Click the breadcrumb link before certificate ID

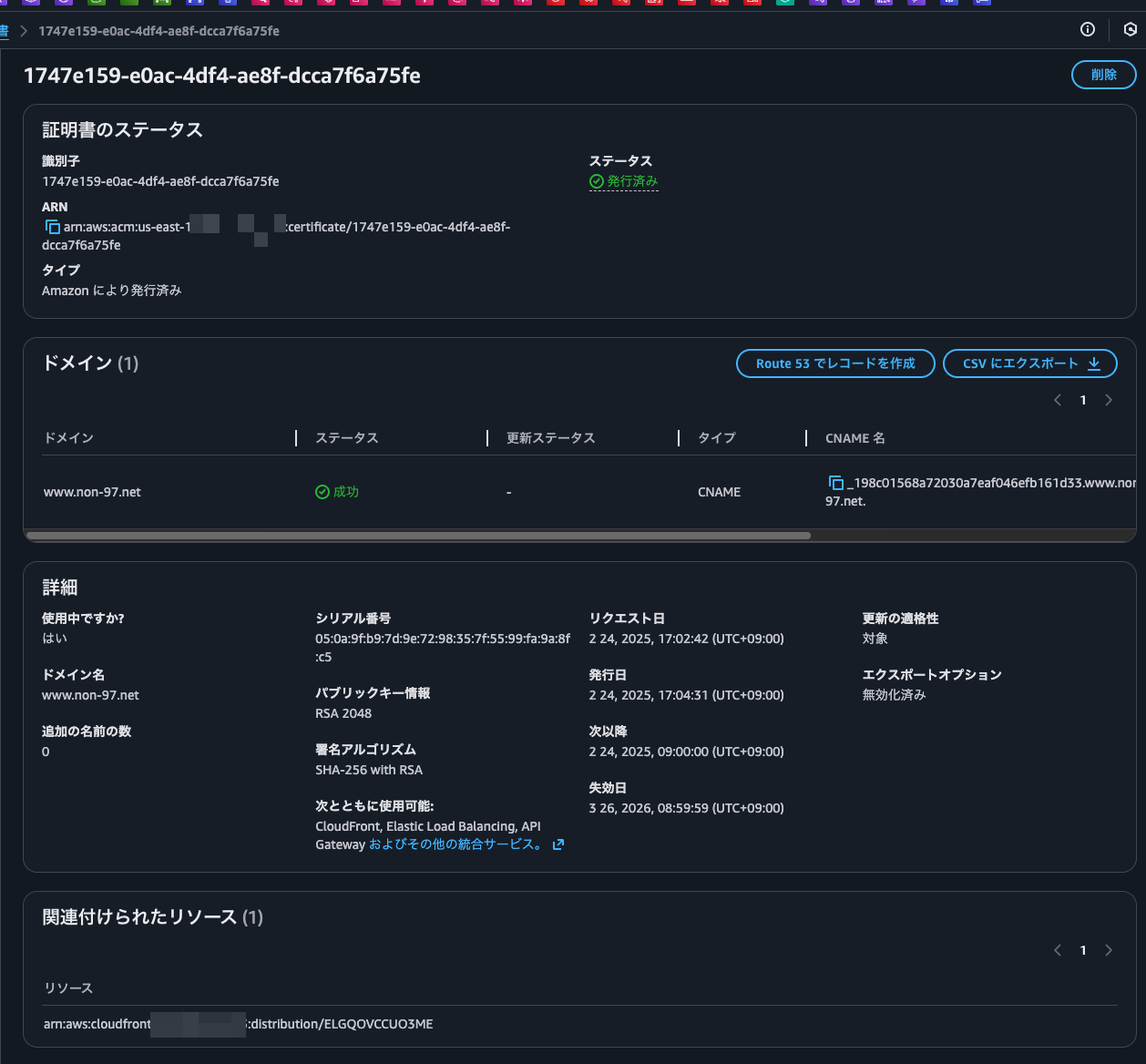click(4, 31)
